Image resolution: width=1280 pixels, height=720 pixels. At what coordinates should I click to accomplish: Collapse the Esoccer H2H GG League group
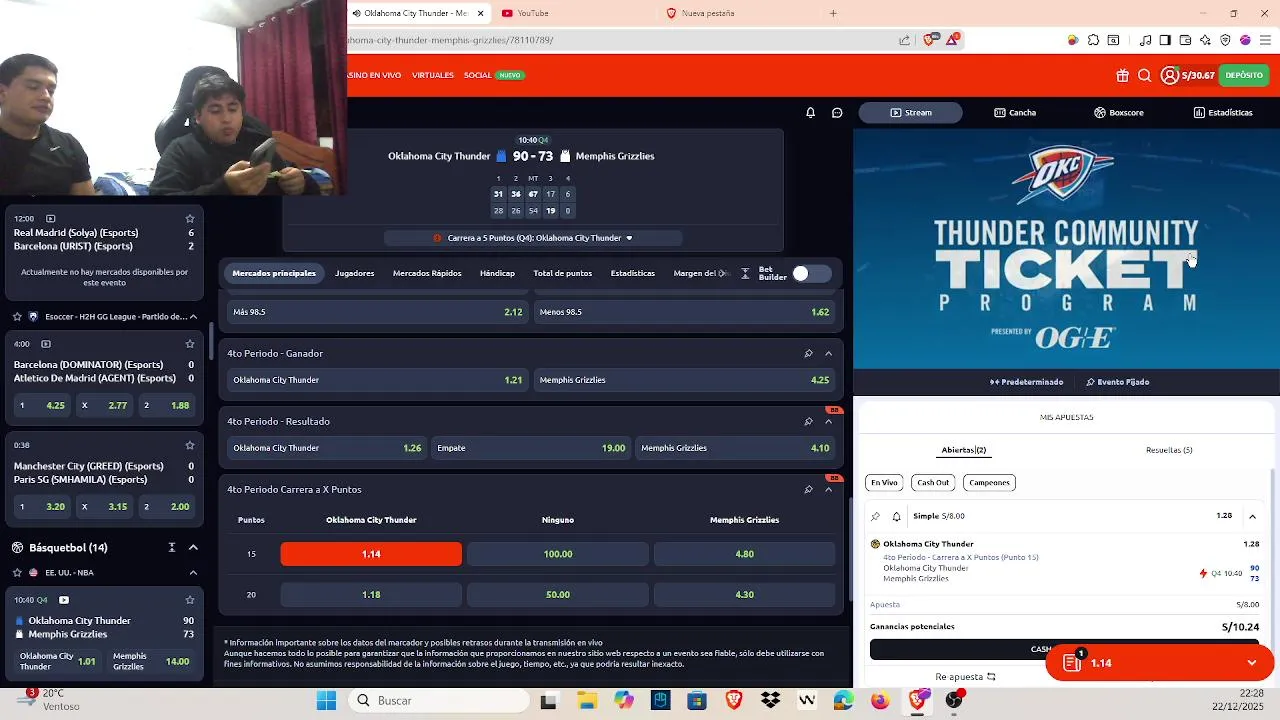[193, 317]
